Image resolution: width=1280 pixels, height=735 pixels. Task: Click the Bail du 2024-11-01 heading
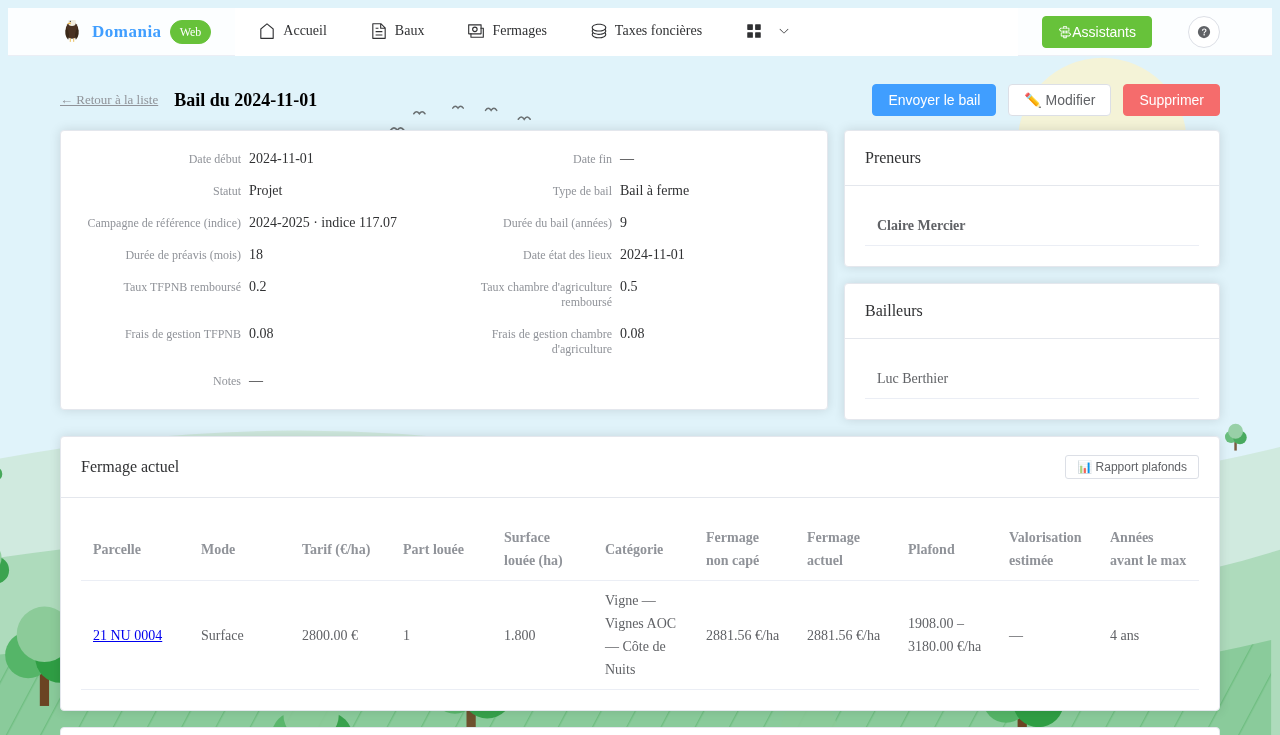(245, 100)
